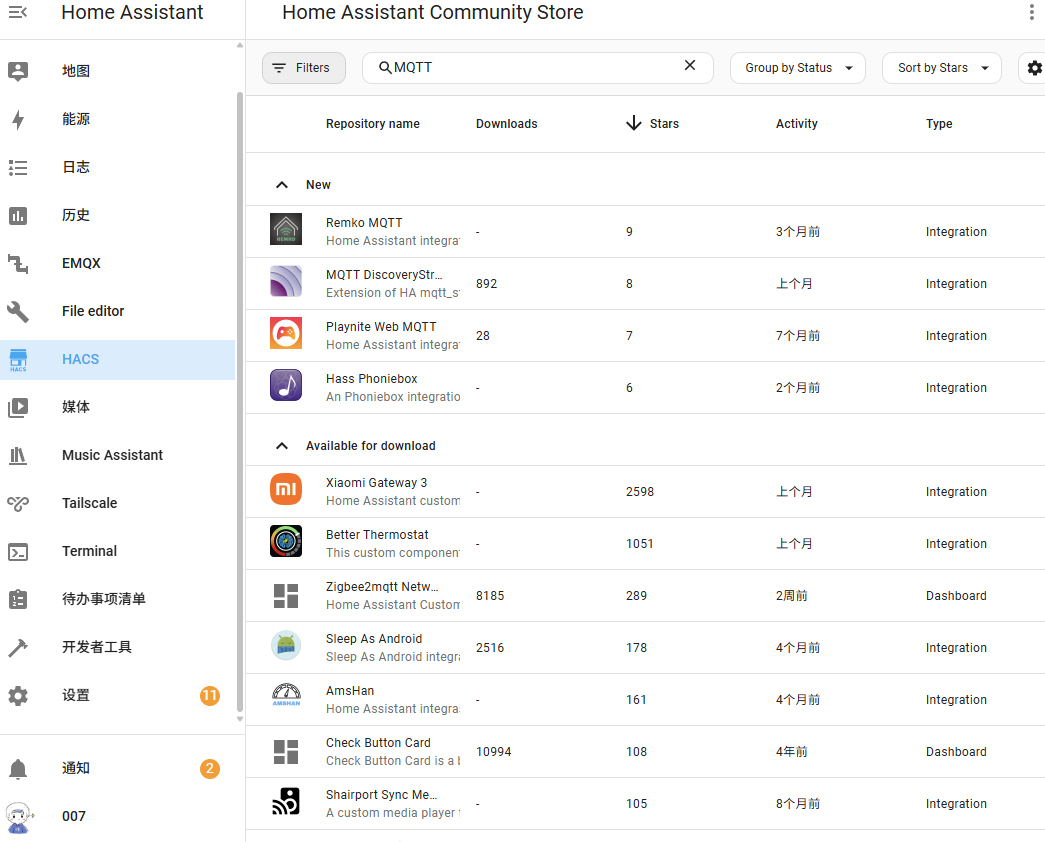Collapse the New group section

282,185
